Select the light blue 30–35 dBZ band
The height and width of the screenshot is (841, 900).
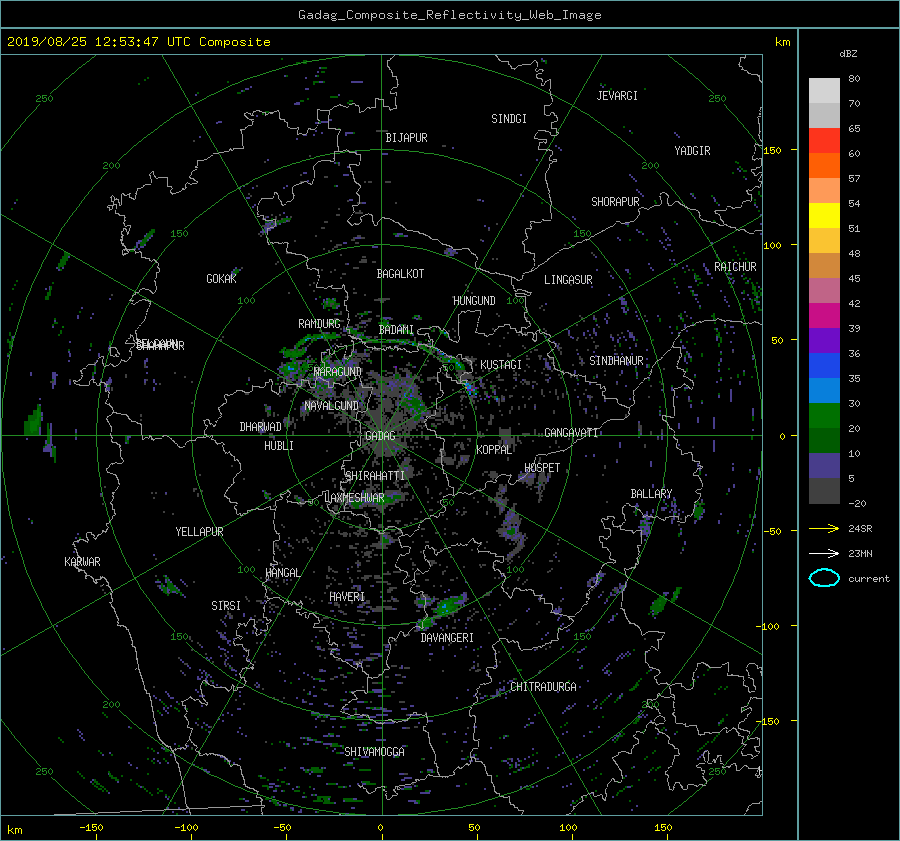pyautogui.click(x=824, y=391)
